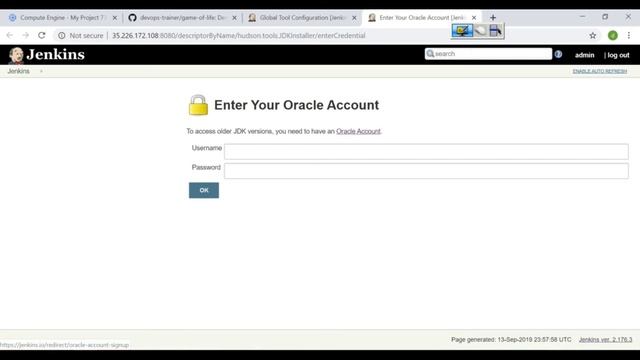Close the Compute Engine tab
640x360 pixels.
point(115,18)
